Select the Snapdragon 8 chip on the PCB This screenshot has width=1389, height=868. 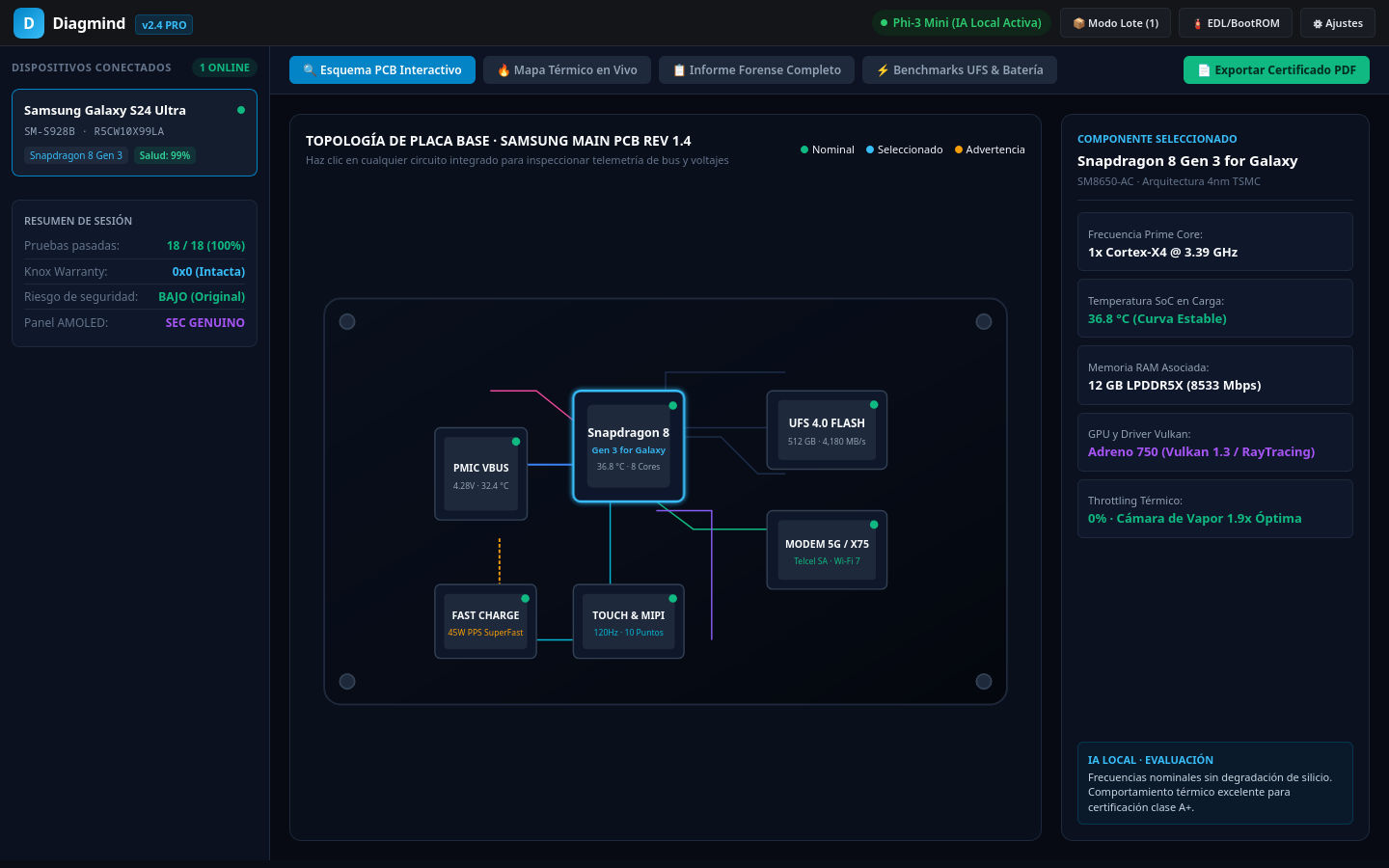click(629, 447)
